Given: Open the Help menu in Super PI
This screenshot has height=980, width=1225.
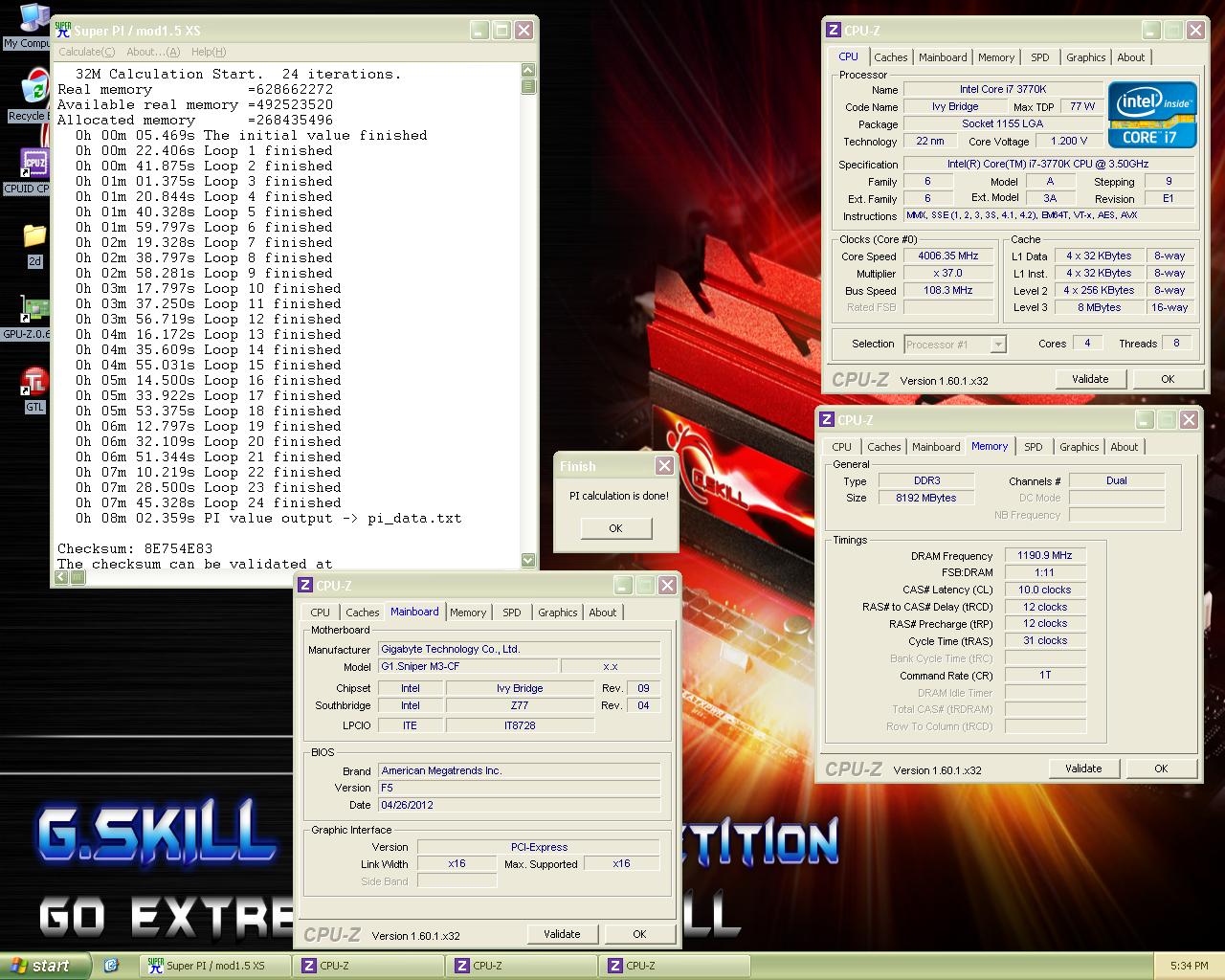Looking at the screenshot, I should (x=209, y=52).
